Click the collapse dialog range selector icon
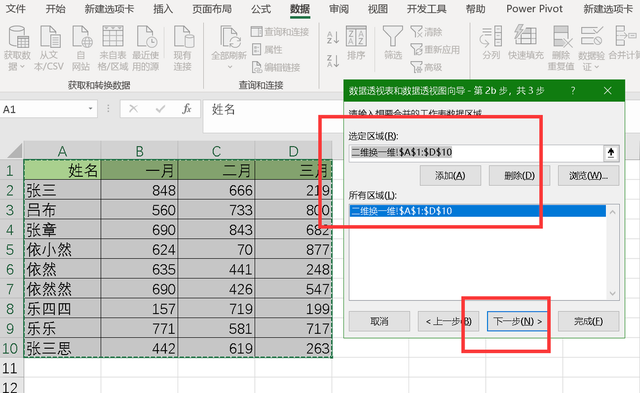 click(611, 153)
